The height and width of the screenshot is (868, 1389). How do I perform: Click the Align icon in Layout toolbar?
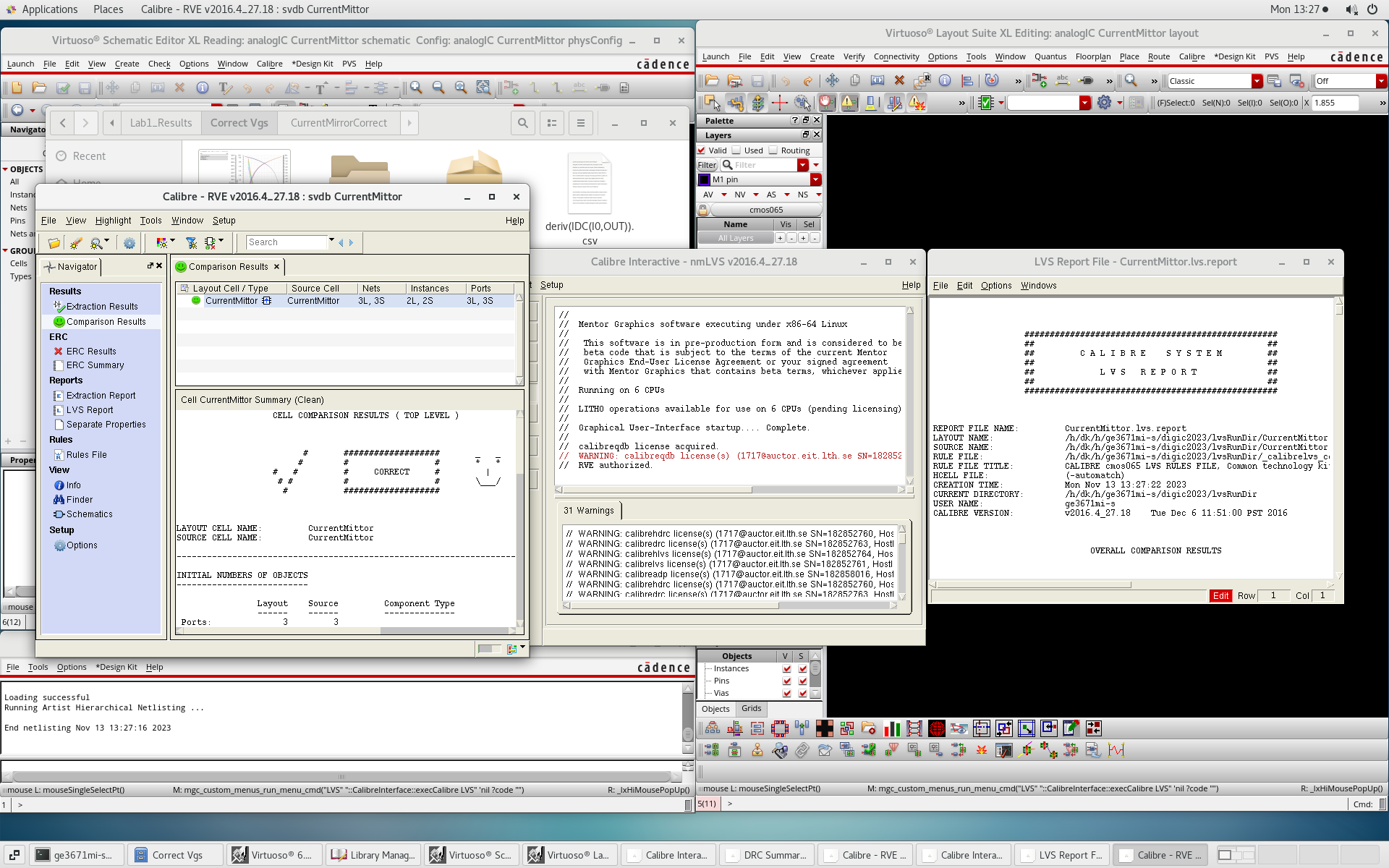pyautogui.click(x=969, y=81)
